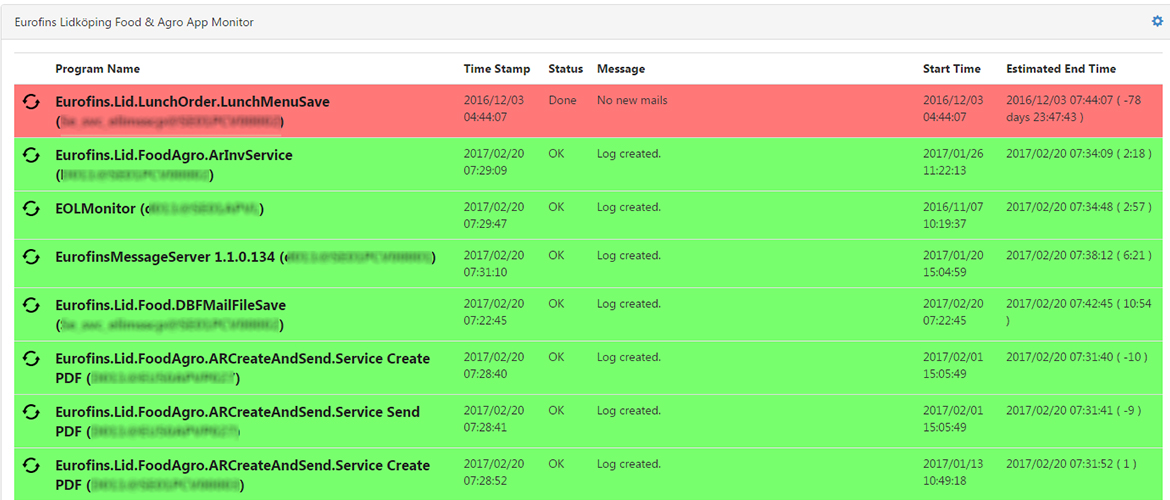Click the Start Time column header
This screenshot has height=500, width=1170.
tap(951, 69)
